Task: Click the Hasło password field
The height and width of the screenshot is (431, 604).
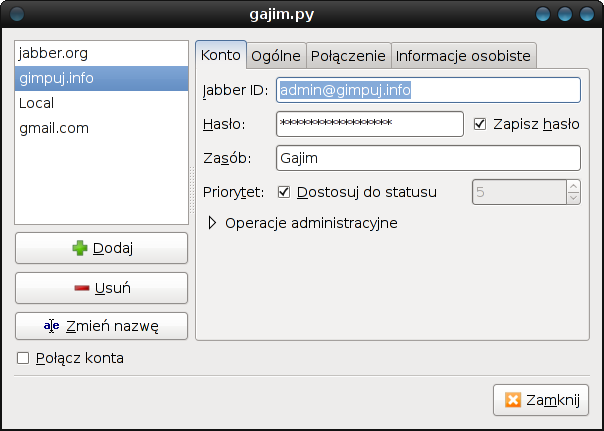Action: [x=369, y=124]
